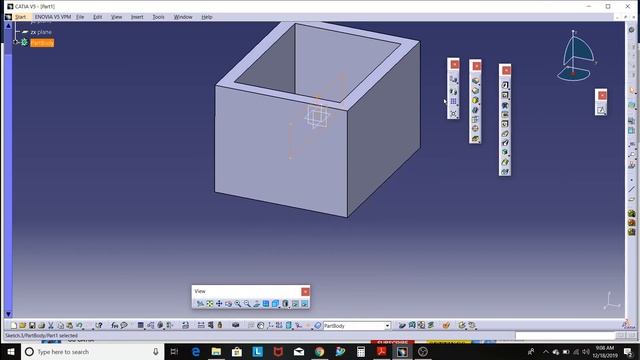The height and width of the screenshot is (360, 640).
Task: Open the PartBody combo box dropdown
Action: pos(387,326)
